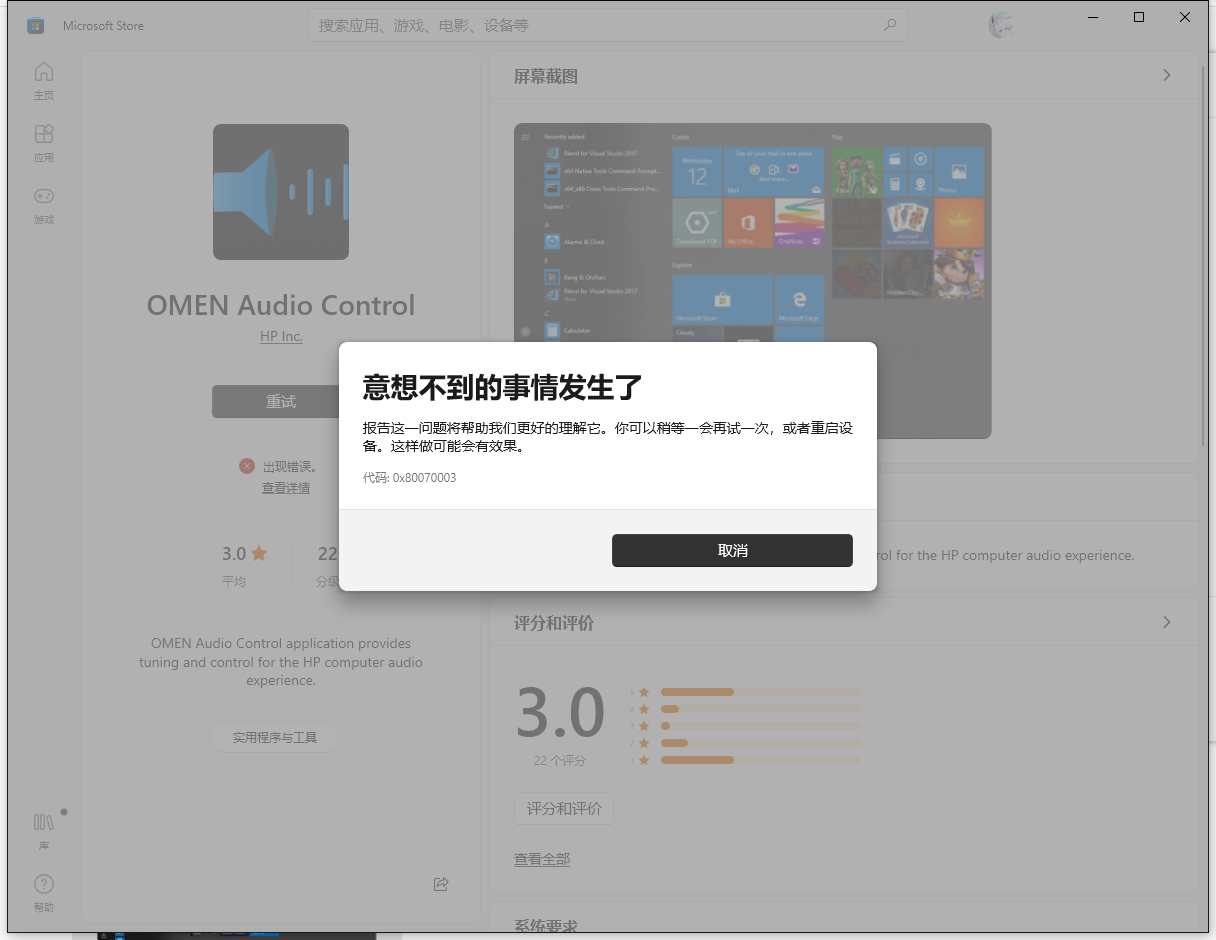
Task: Click the 评分和评价 rate and review button
Action: click(x=563, y=808)
